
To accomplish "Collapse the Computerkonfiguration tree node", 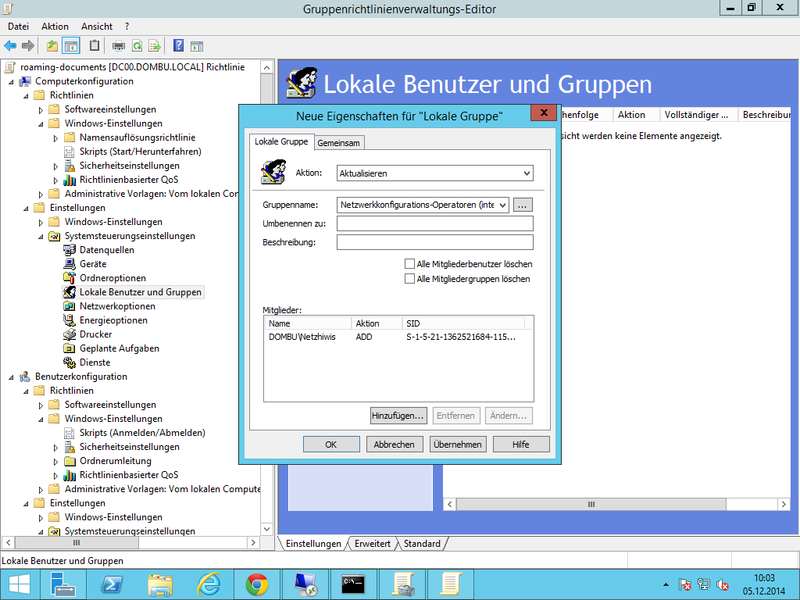I will coord(11,81).
